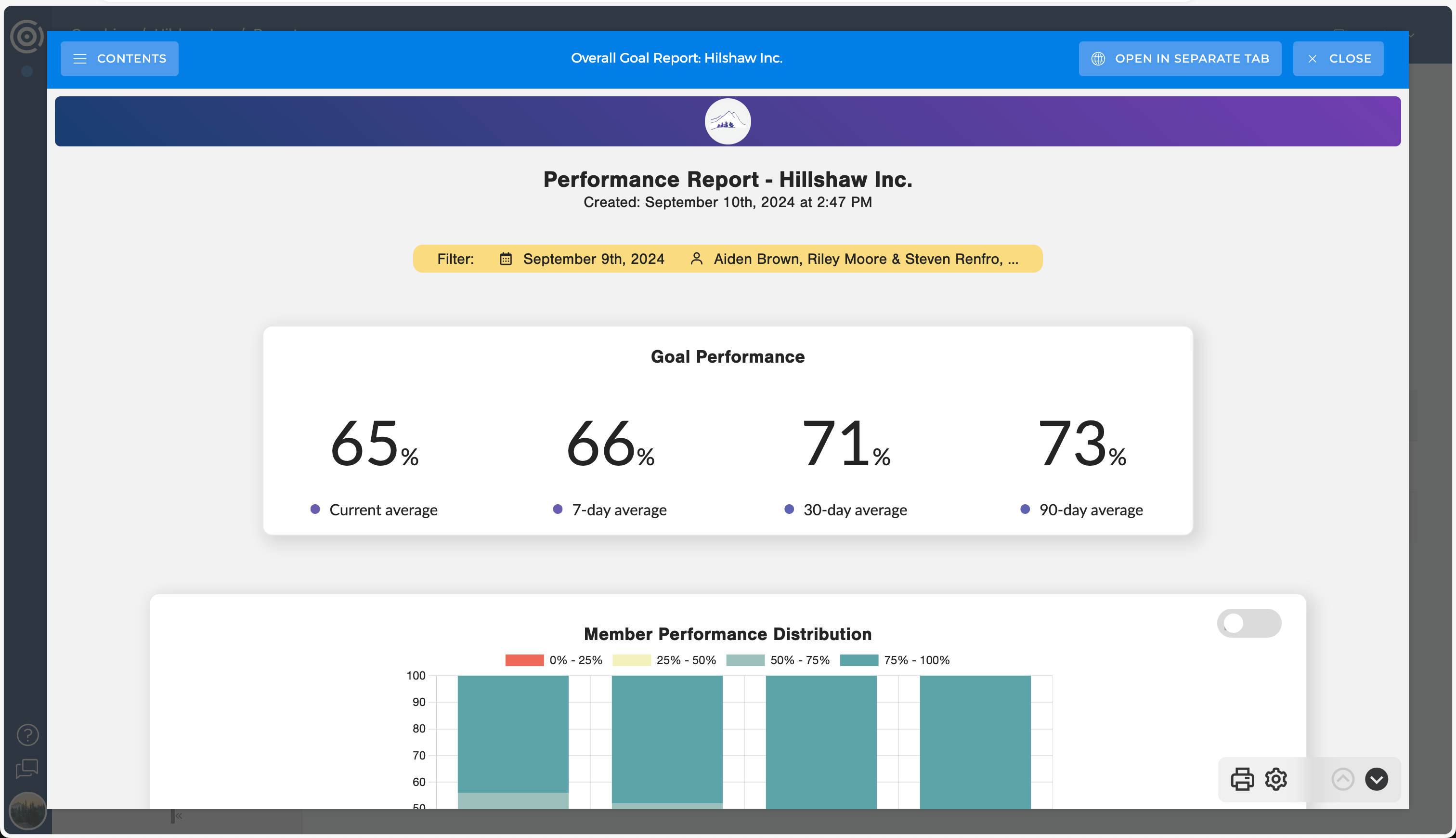Open the Contents menu icon

(79, 58)
